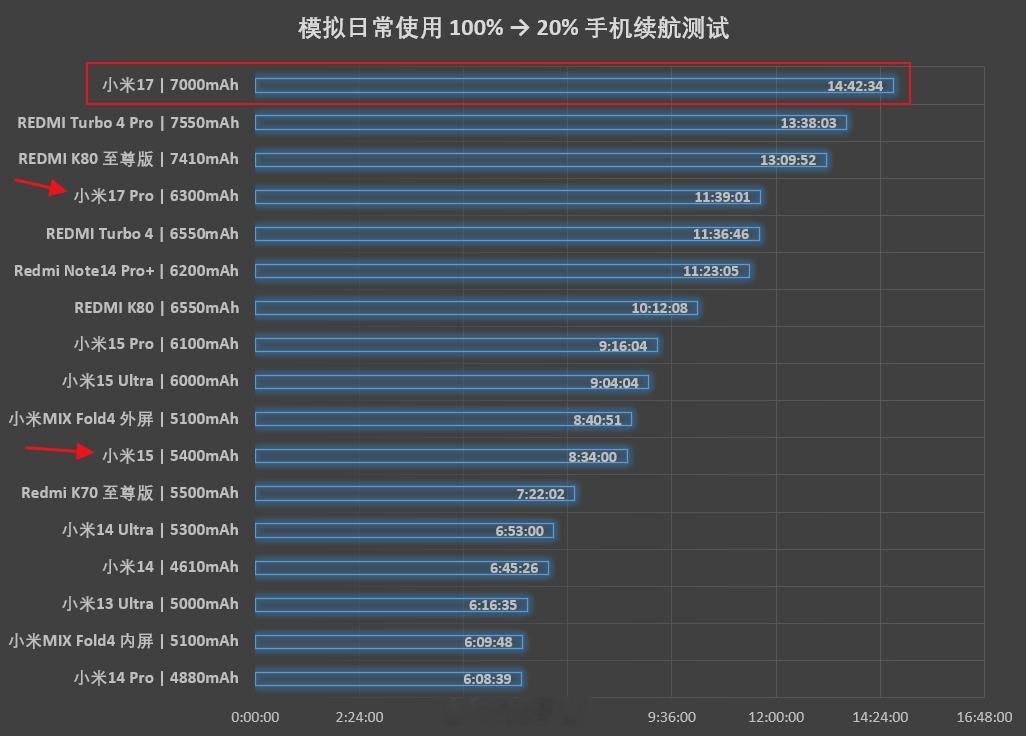The image size is (1026, 736).
Task: Click the axis tick 12:00:00
Action: click(776, 717)
